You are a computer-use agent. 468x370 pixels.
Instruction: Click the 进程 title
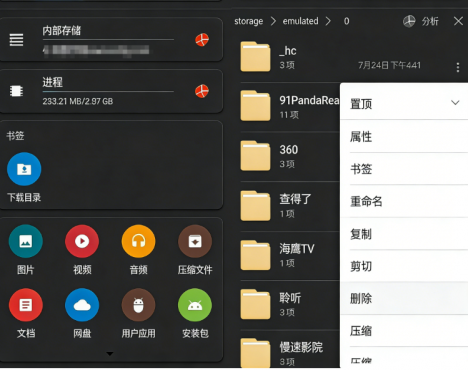pyautogui.click(x=52, y=82)
